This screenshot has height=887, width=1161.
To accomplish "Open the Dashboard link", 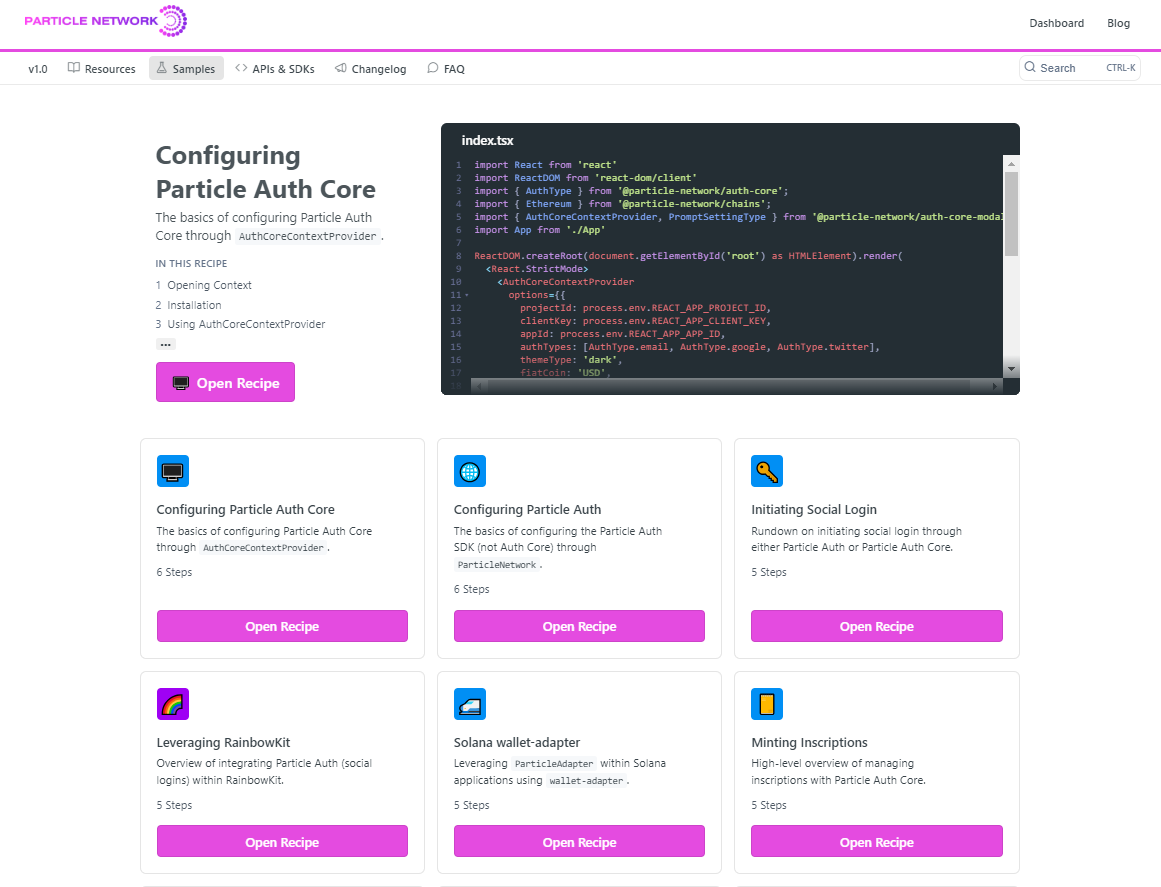I will click(1056, 23).
